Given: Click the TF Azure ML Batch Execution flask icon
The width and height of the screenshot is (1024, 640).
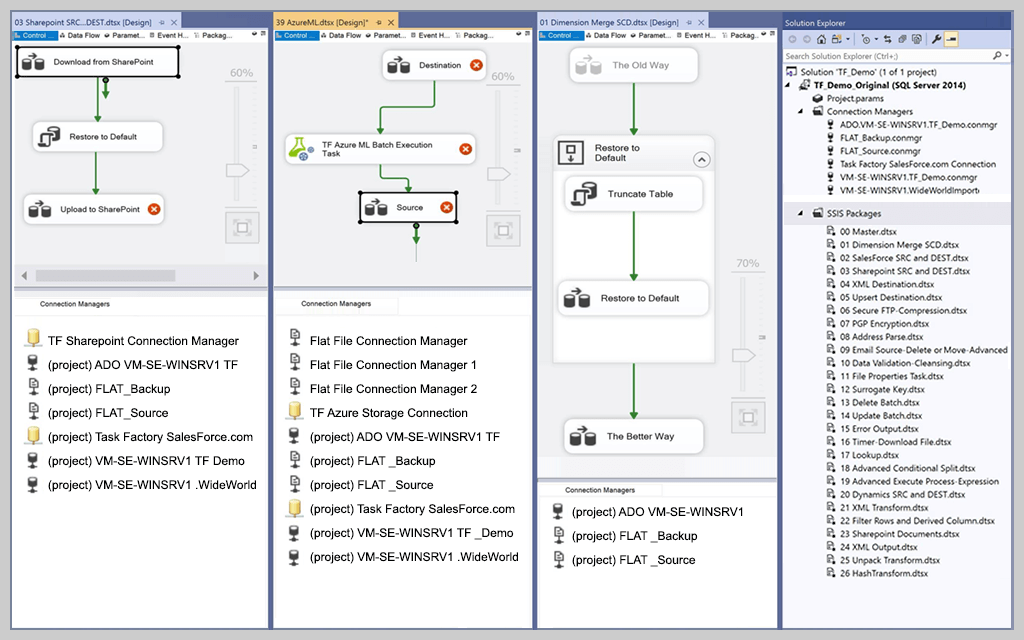Looking at the screenshot, I should (x=301, y=149).
